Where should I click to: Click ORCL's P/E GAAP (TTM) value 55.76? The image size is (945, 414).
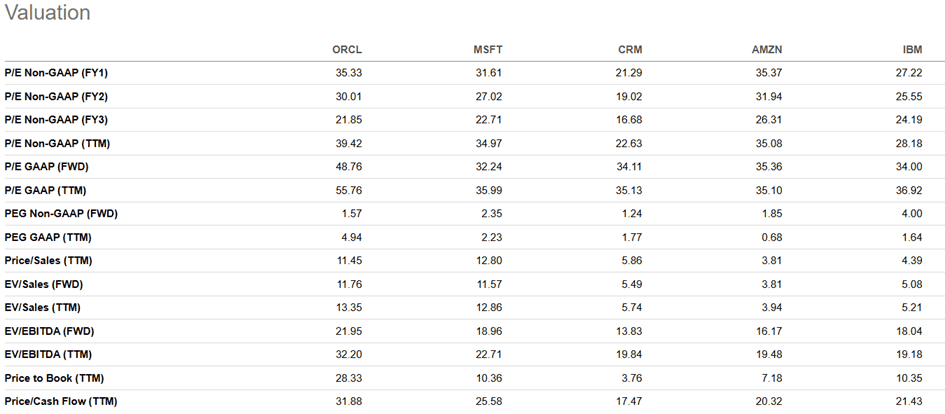click(346, 190)
